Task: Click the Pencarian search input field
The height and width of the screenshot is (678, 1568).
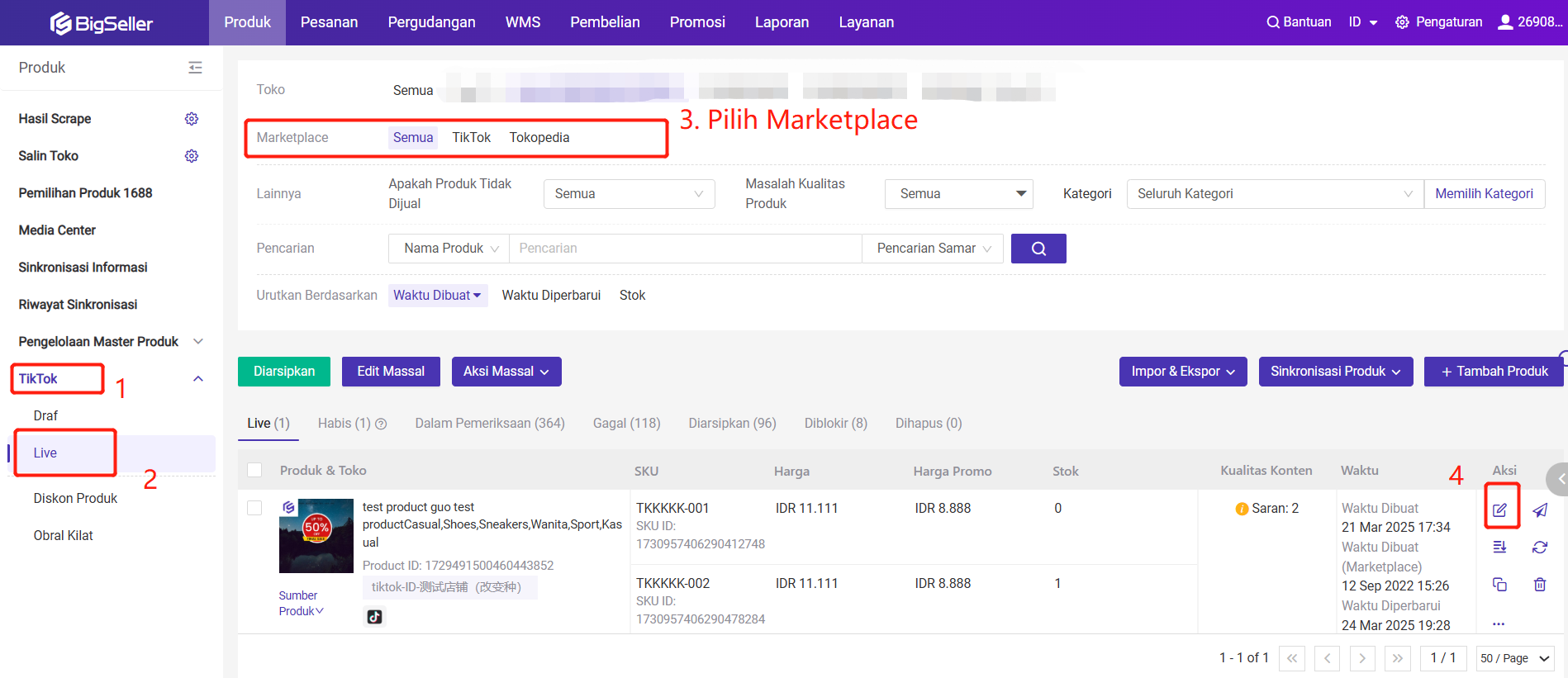Action: [x=686, y=249]
